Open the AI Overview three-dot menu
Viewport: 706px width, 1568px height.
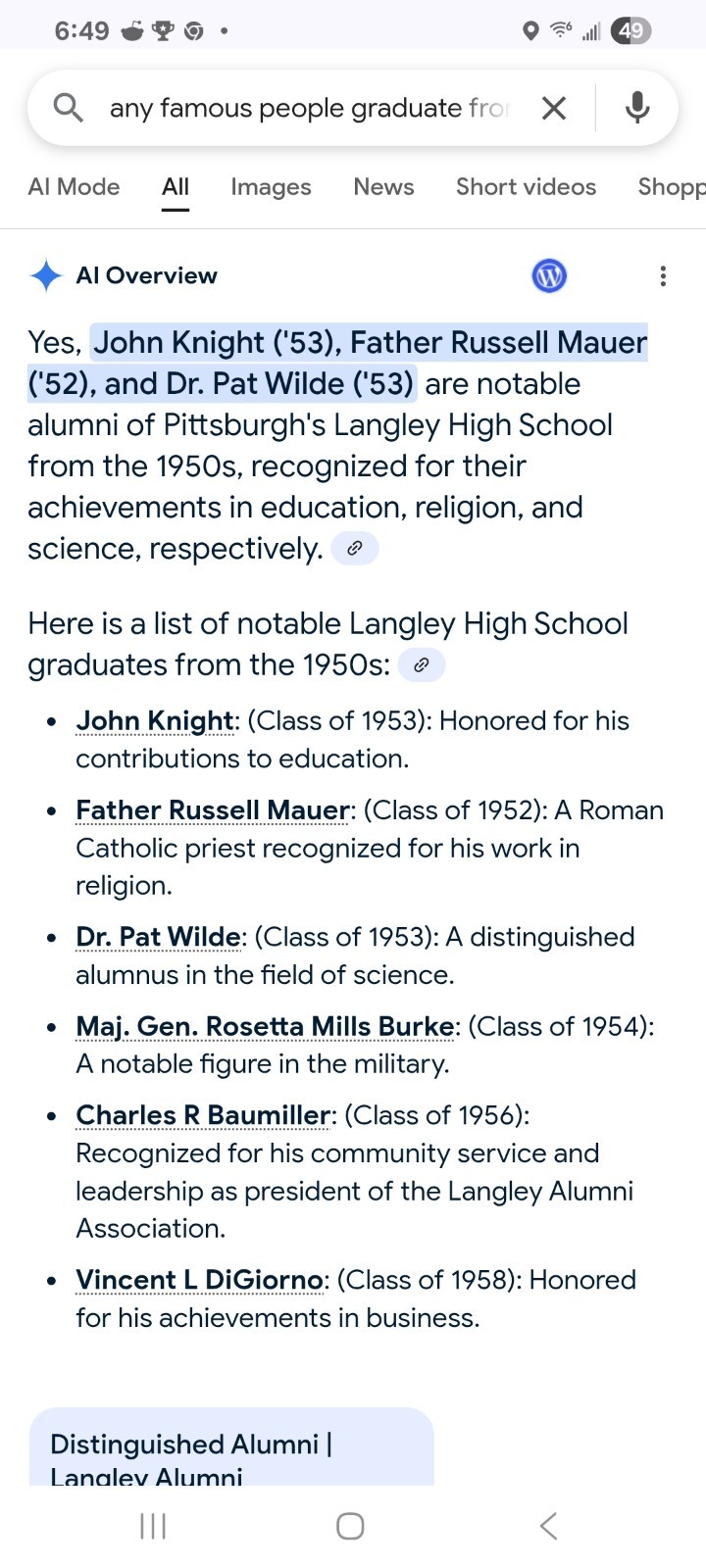point(663,276)
